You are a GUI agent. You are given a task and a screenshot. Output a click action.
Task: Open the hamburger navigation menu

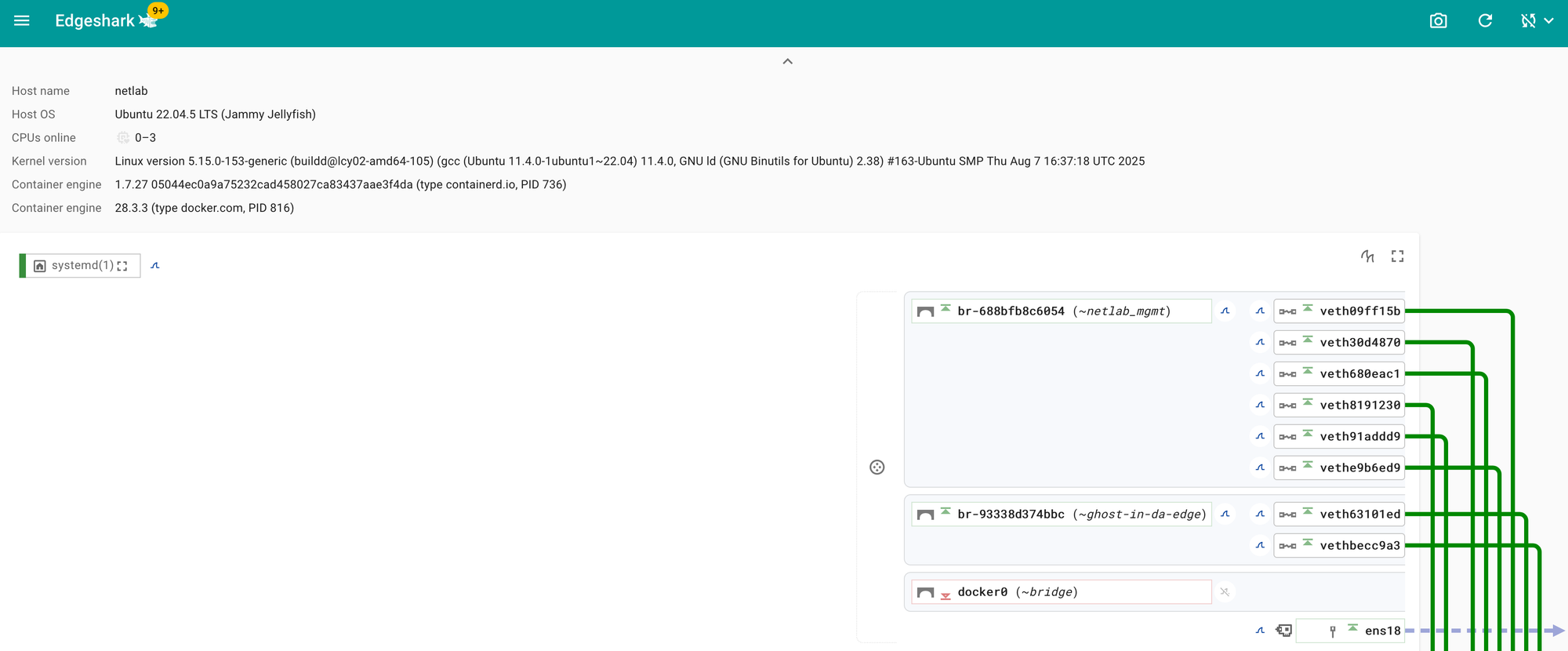click(22, 21)
